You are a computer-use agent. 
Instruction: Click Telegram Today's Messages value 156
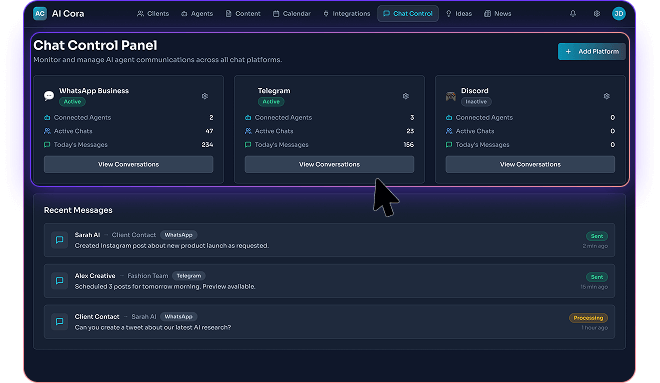pyautogui.click(x=409, y=144)
